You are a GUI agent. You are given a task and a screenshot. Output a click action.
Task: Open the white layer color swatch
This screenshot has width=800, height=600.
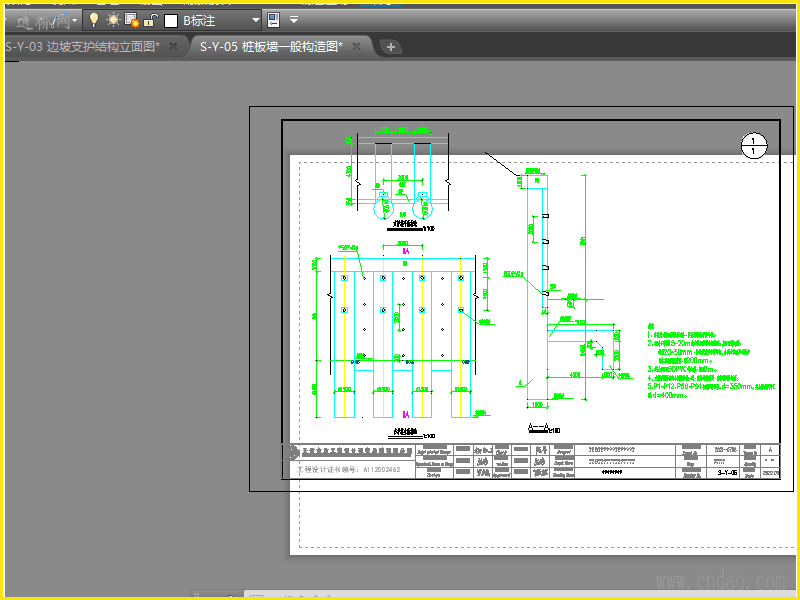pos(171,21)
